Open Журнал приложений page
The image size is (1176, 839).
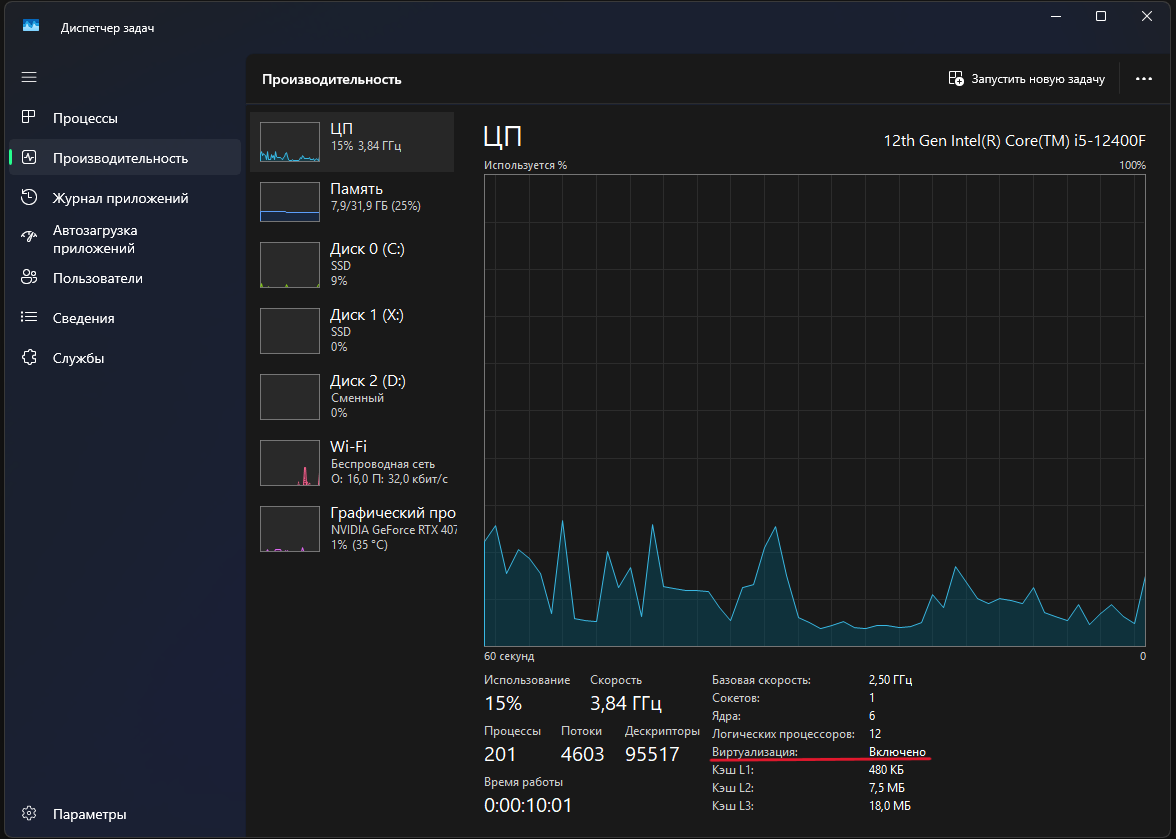[x=124, y=198]
